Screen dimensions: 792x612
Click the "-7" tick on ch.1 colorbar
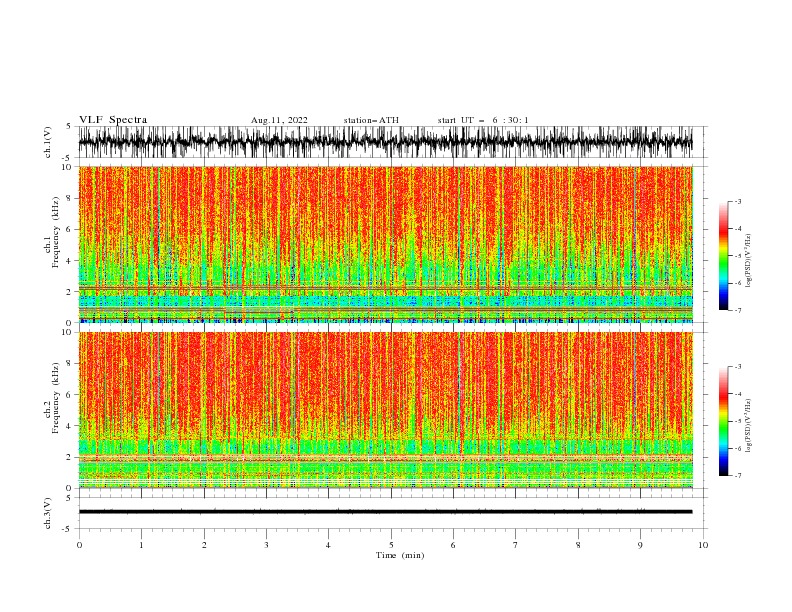737,311
